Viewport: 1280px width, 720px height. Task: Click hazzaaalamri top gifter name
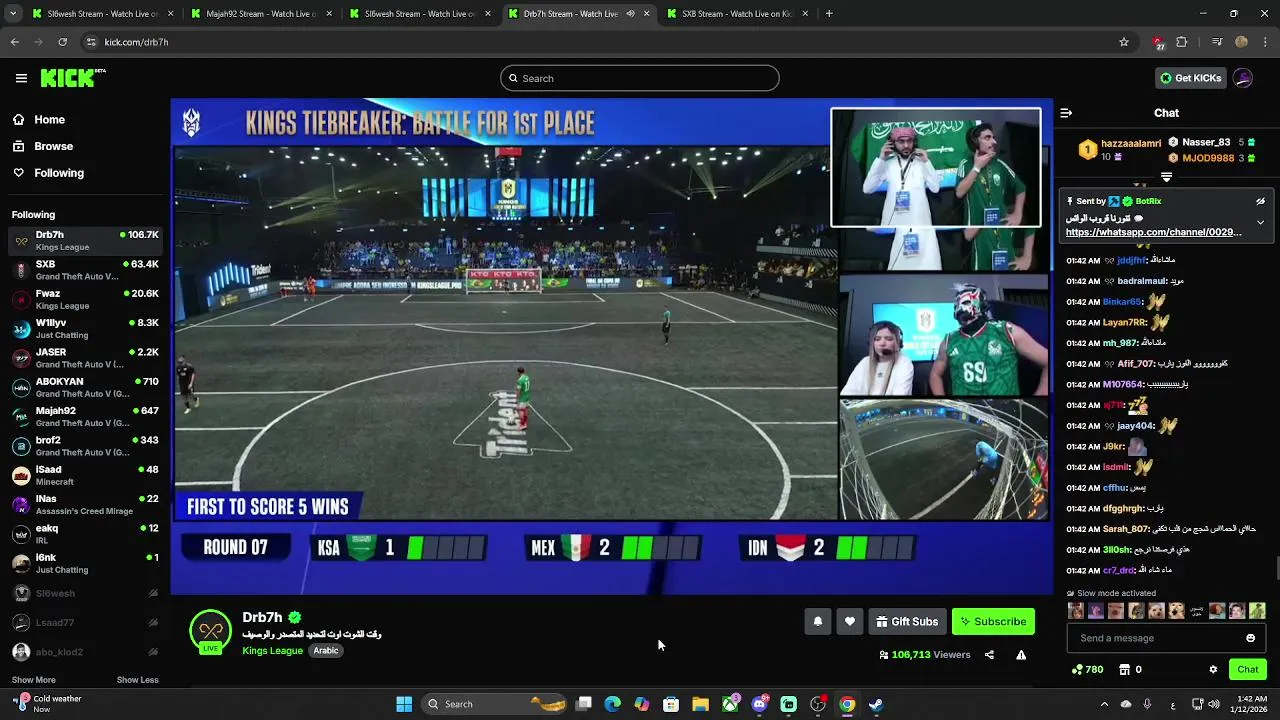[1131, 144]
